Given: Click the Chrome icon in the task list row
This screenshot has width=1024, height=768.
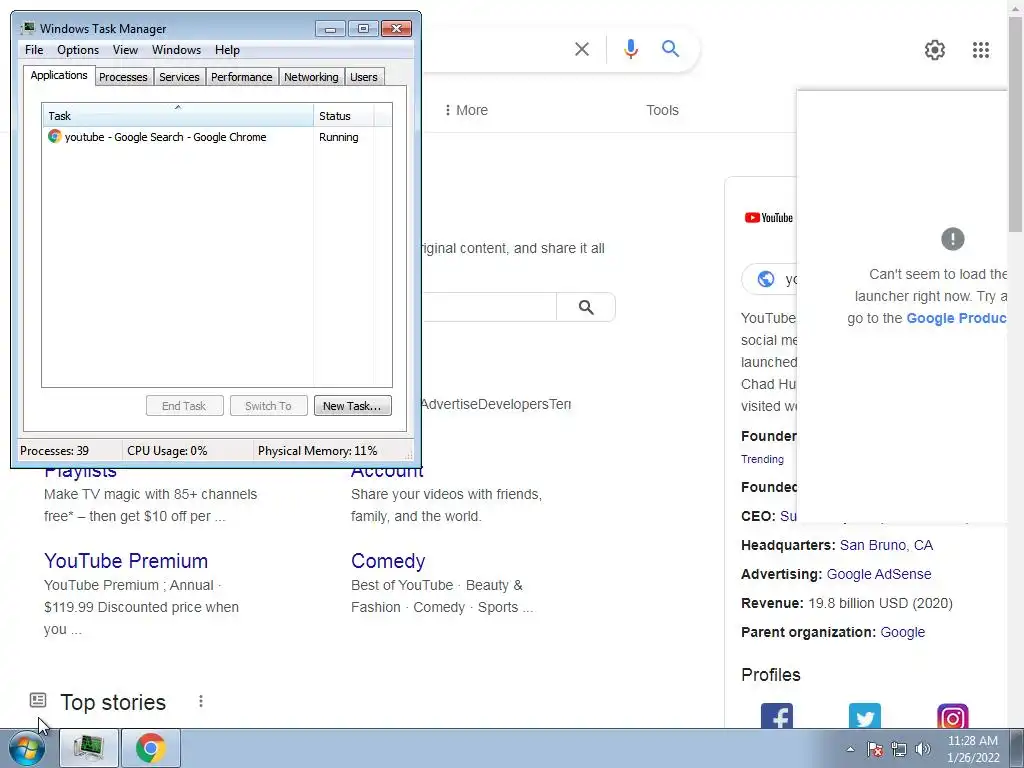Looking at the screenshot, I should tap(54, 136).
